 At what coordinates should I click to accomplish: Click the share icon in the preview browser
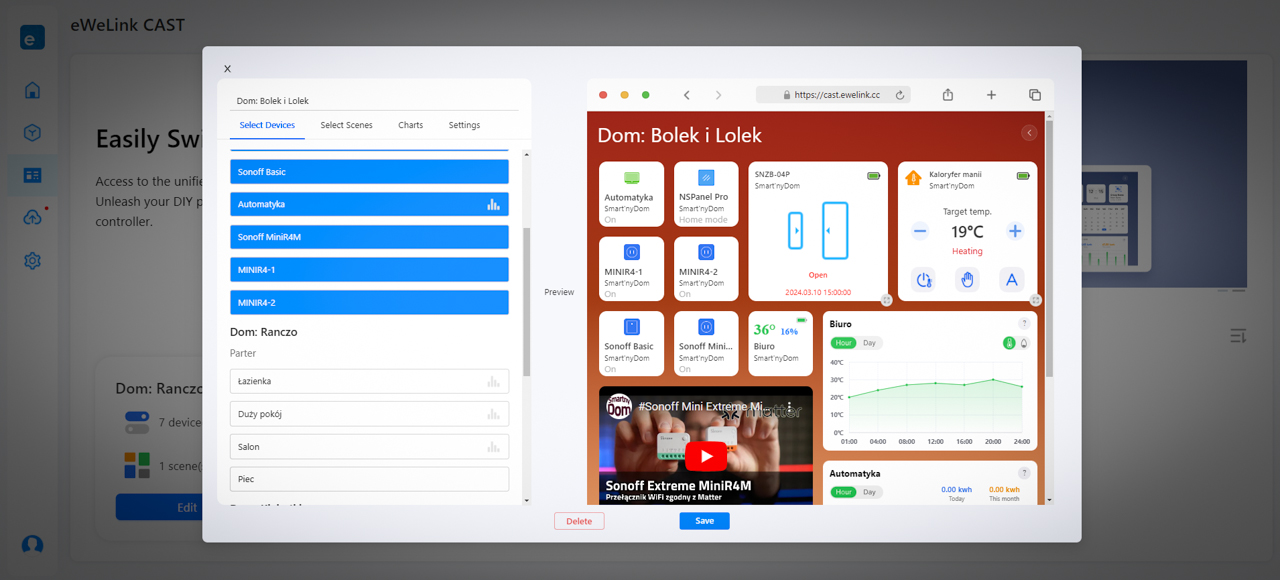click(x=948, y=95)
